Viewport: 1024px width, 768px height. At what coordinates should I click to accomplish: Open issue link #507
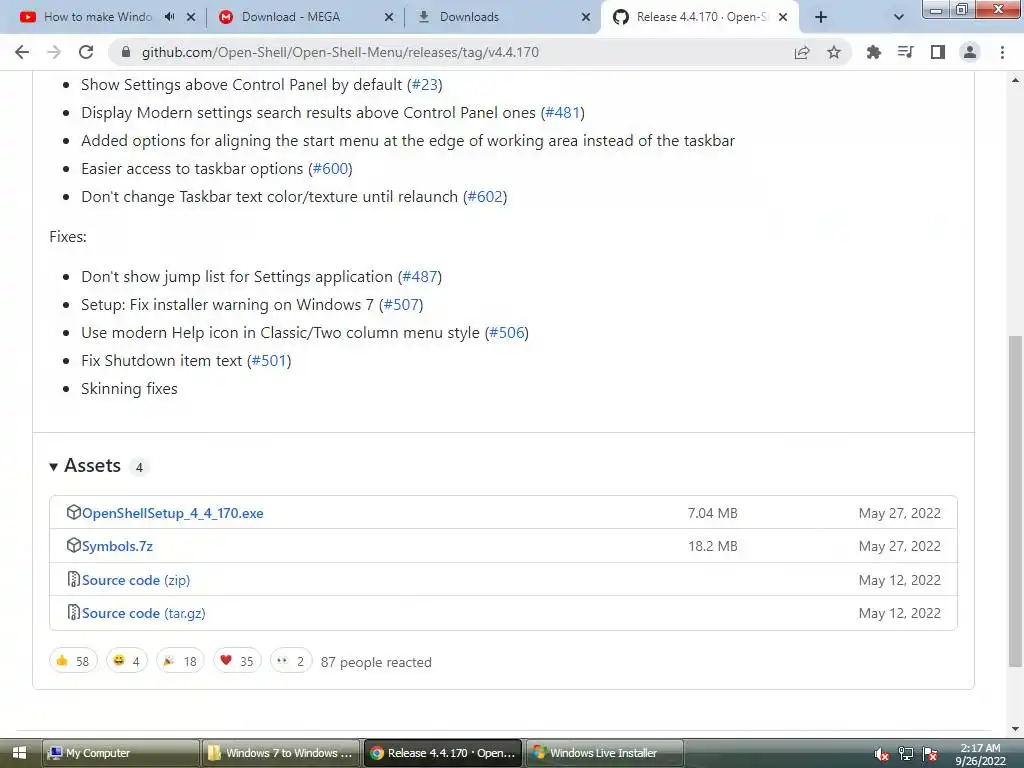point(401,305)
